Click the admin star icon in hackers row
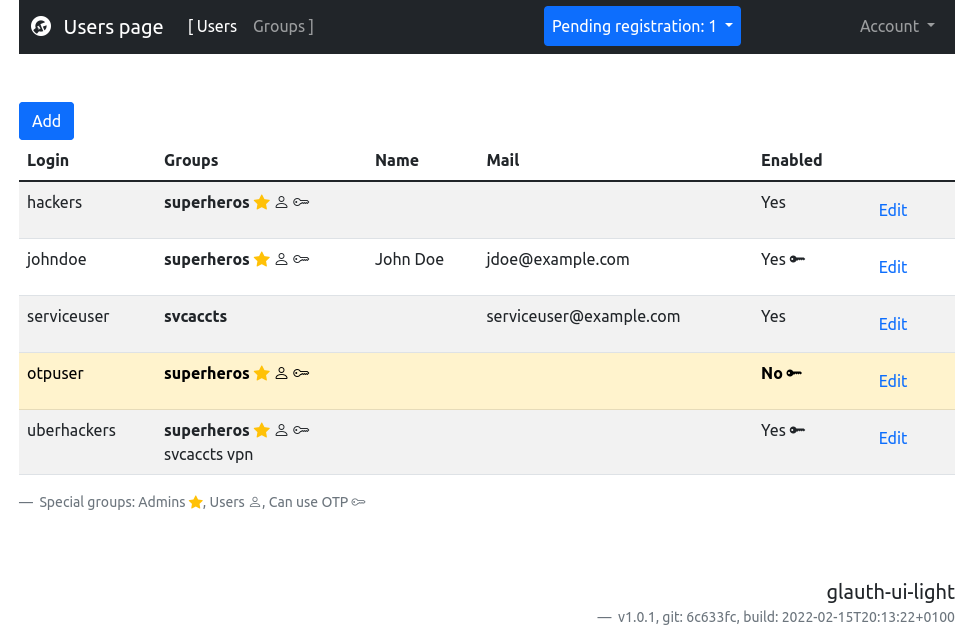The width and height of the screenshot is (979, 636). [x=262, y=203]
